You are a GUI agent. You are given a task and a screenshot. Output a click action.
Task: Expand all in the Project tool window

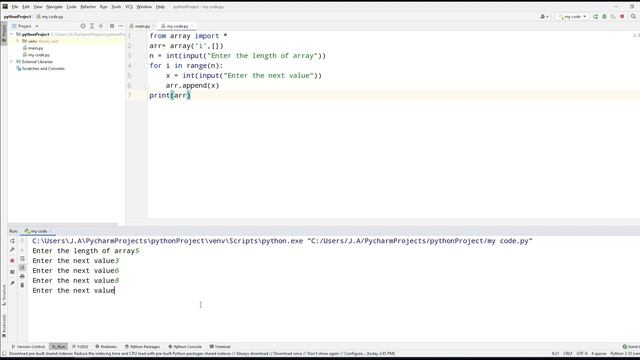(92, 26)
